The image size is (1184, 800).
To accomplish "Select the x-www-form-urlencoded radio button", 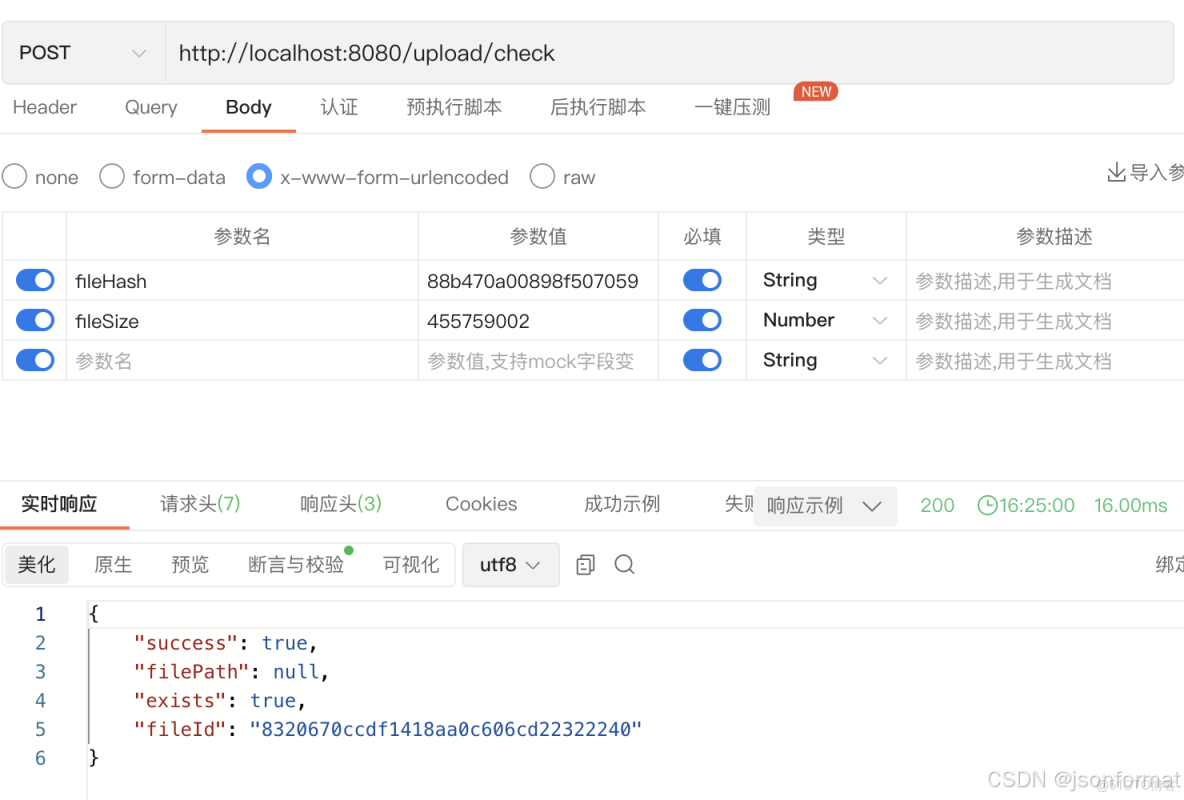I will 259,177.
